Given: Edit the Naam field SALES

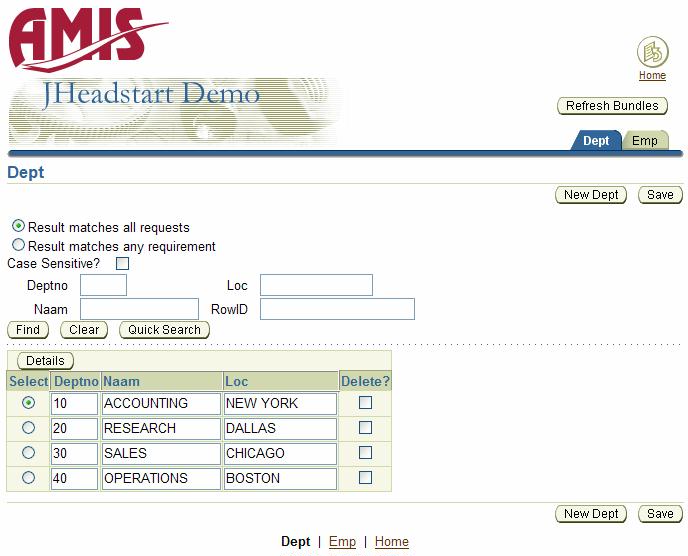Looking at the screenshot, I should click(161, 454).
